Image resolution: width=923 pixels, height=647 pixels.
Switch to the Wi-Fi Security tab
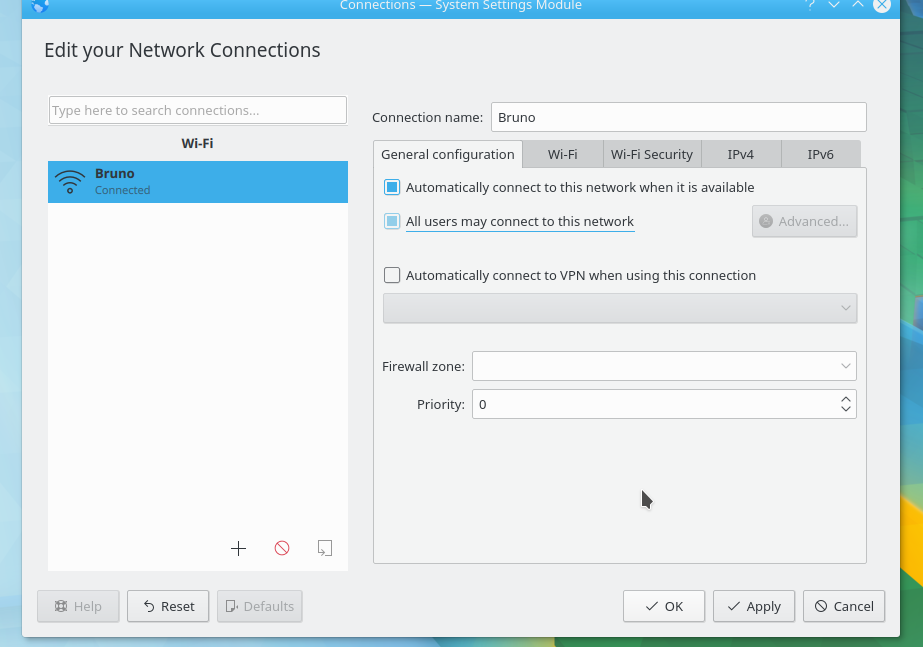click(x=651, y=154)
